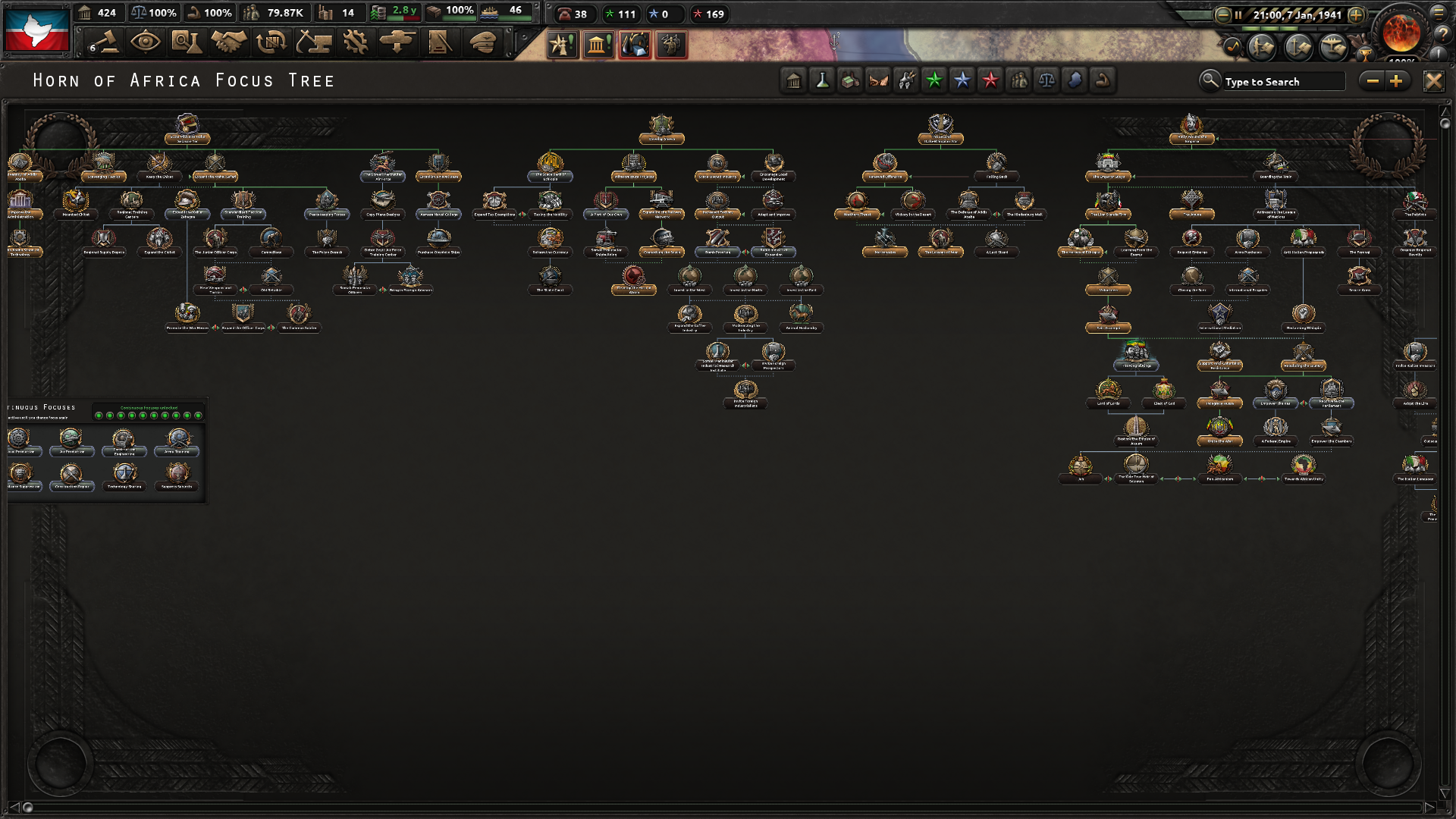Toggle the red star air experience focus filter
This screenshot has width=1456, height=819.
pos(989,80)
